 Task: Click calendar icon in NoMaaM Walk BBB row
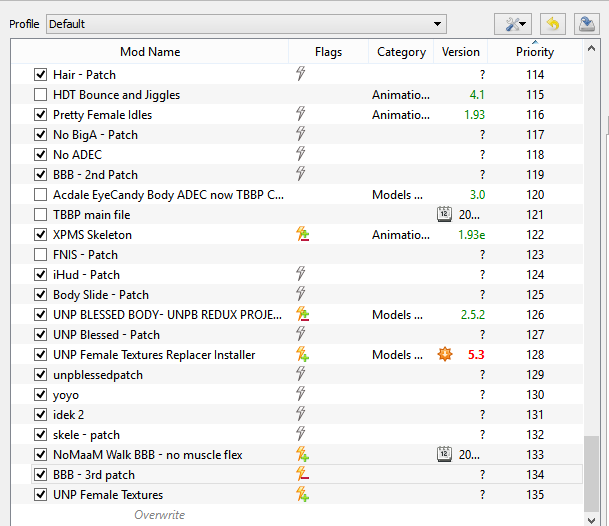click(x=445, y=454)
